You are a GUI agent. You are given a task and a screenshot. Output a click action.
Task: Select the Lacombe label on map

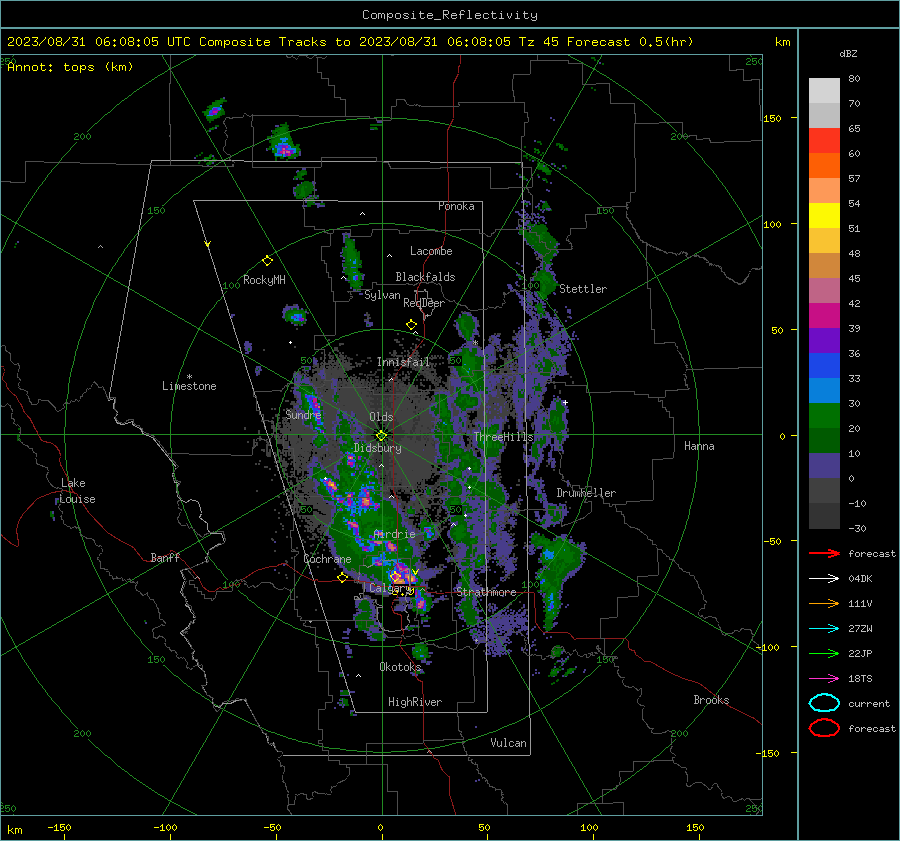click(431, 251)
